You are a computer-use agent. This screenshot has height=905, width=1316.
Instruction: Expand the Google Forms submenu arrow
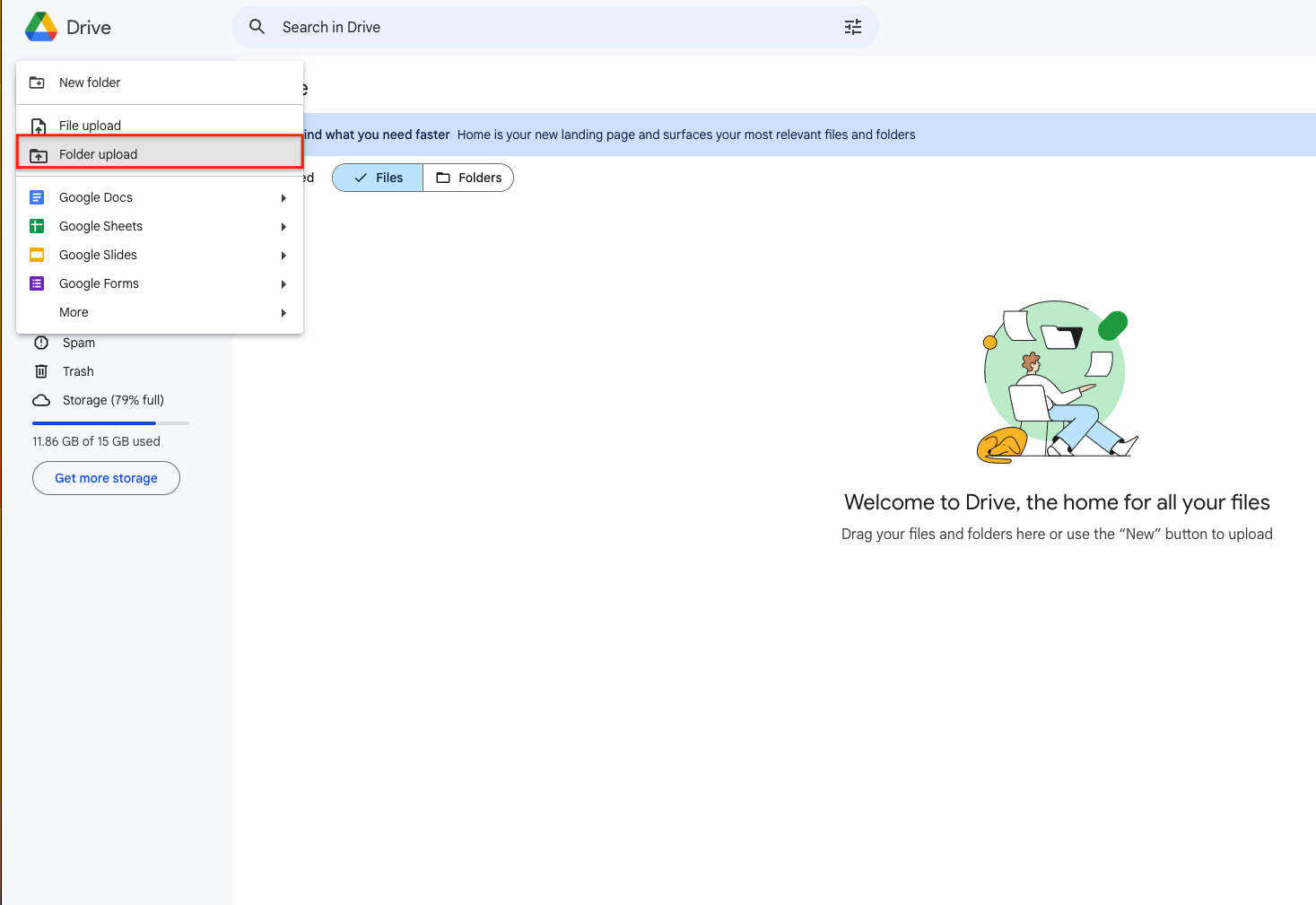click(283, 283)
